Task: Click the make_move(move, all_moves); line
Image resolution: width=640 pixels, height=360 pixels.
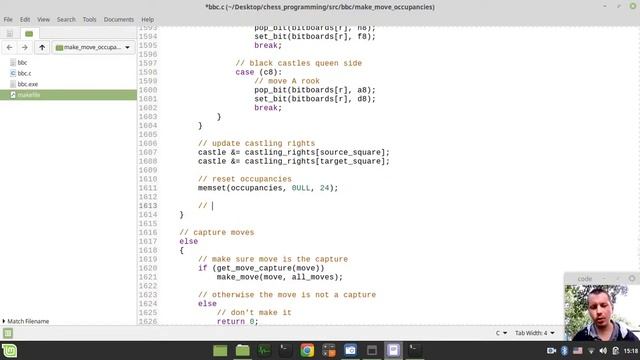Action: pos(280,277)
